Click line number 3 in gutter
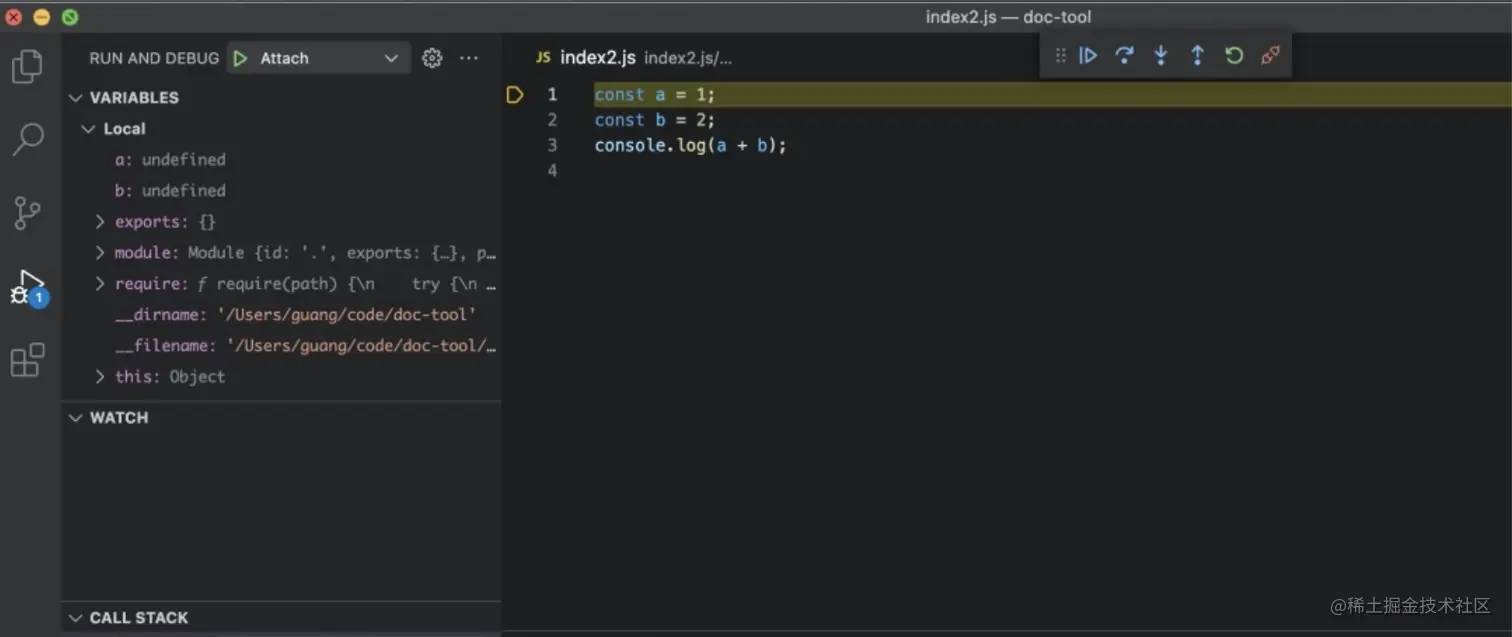The height and width of the screenshot is (637, 1512). coord(552,145)
